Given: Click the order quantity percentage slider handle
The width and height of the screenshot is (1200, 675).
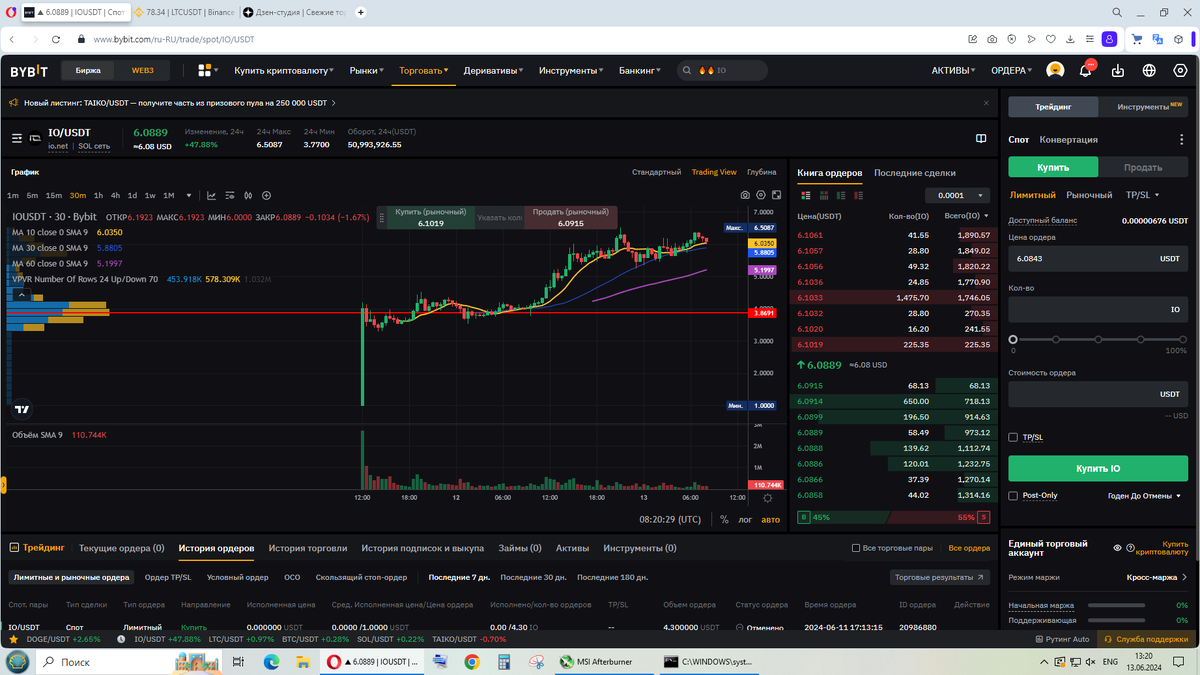Looking at the screenshot, I should coord(1013,340).
